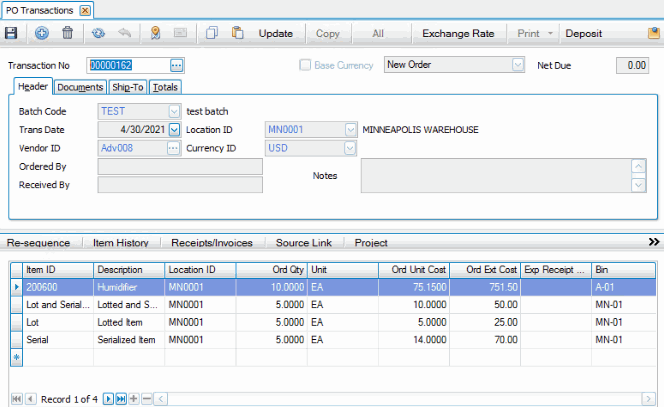Click the New record plus icon

coord(42,33)
